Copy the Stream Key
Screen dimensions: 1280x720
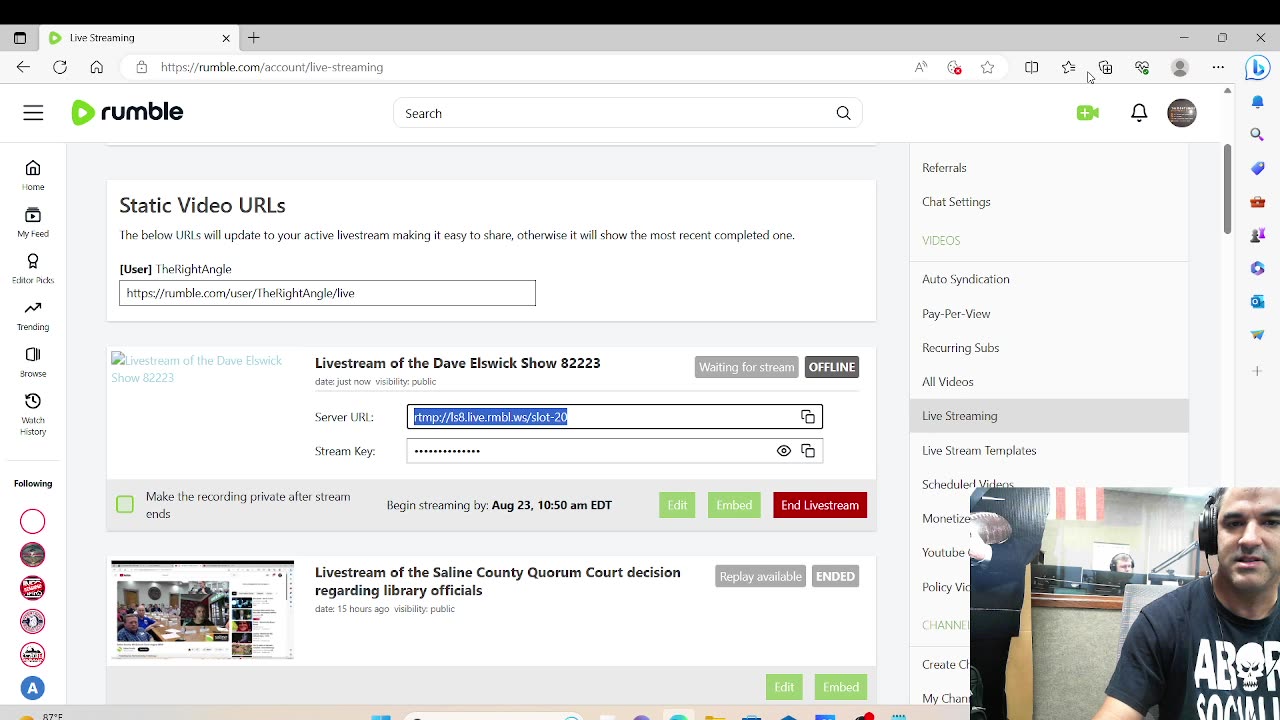(x=808, y=451)
